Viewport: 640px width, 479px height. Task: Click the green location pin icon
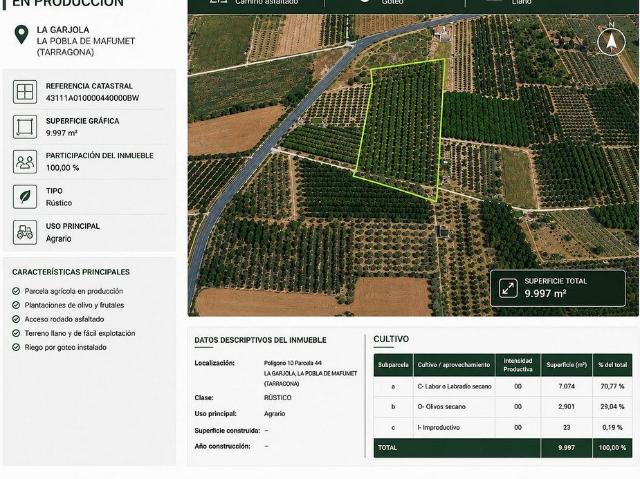coord(21,35)
